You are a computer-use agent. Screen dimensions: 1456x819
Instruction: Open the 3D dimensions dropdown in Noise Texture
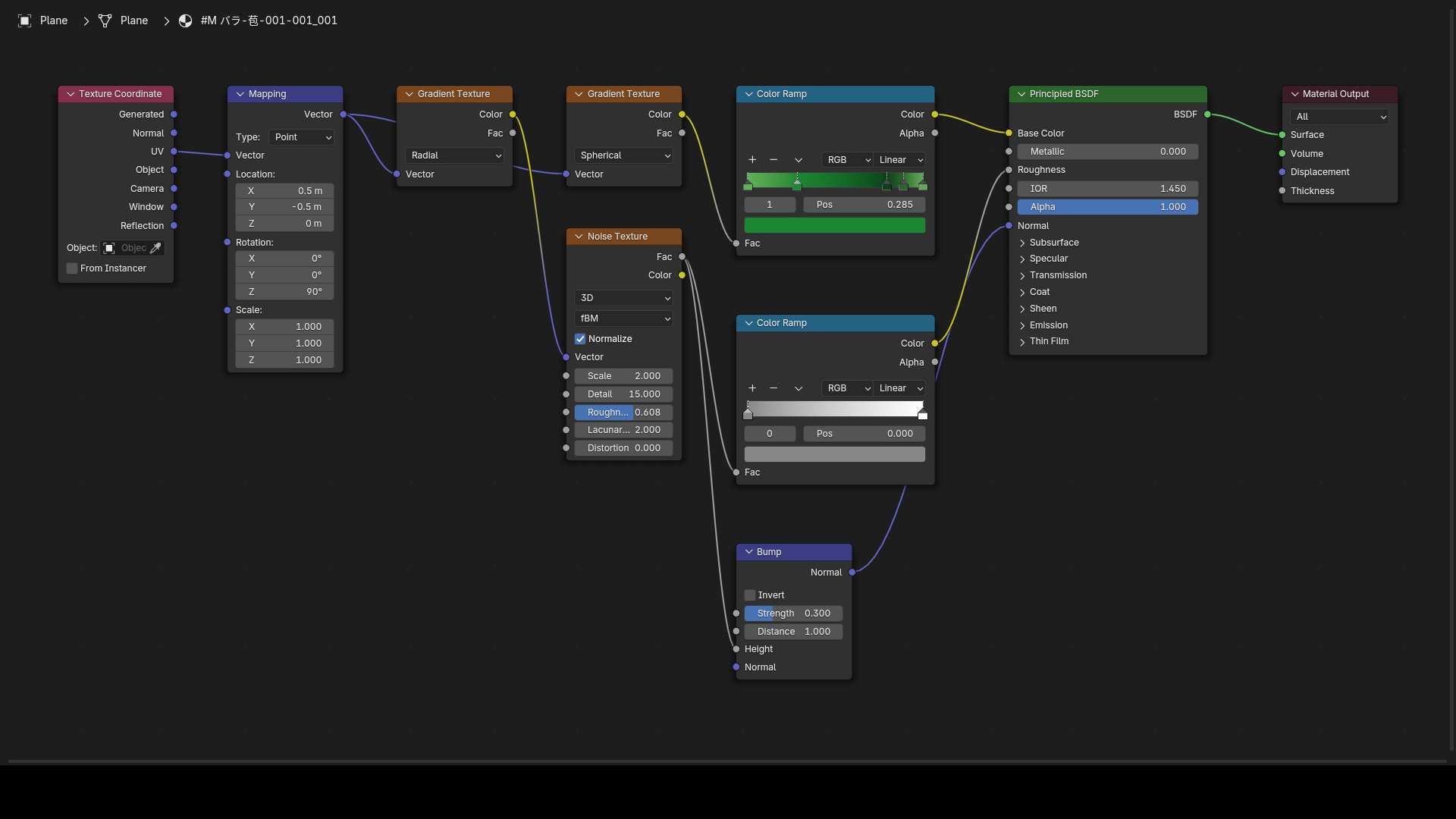tap(624, 298)
